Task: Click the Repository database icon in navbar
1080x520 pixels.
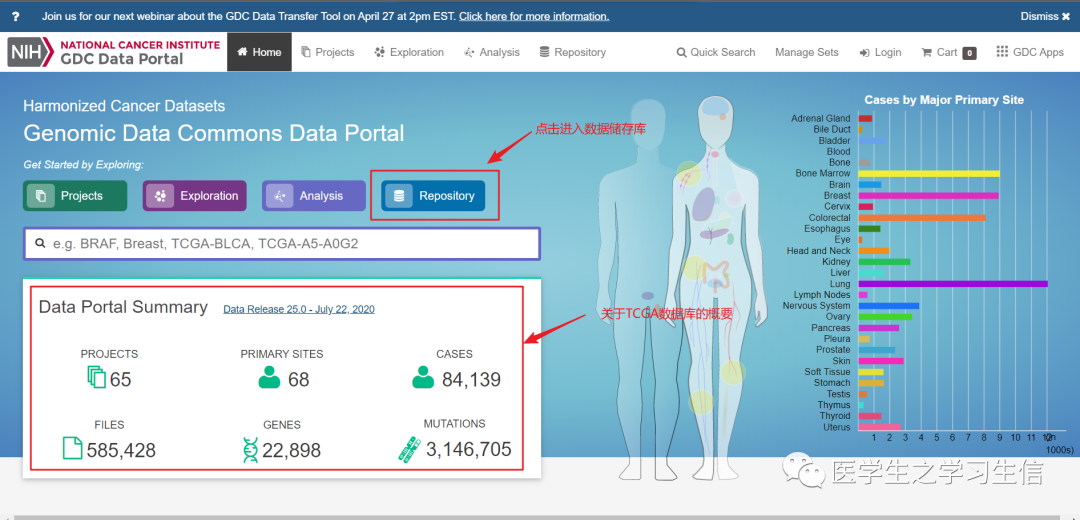Action: tap(544, 52)
